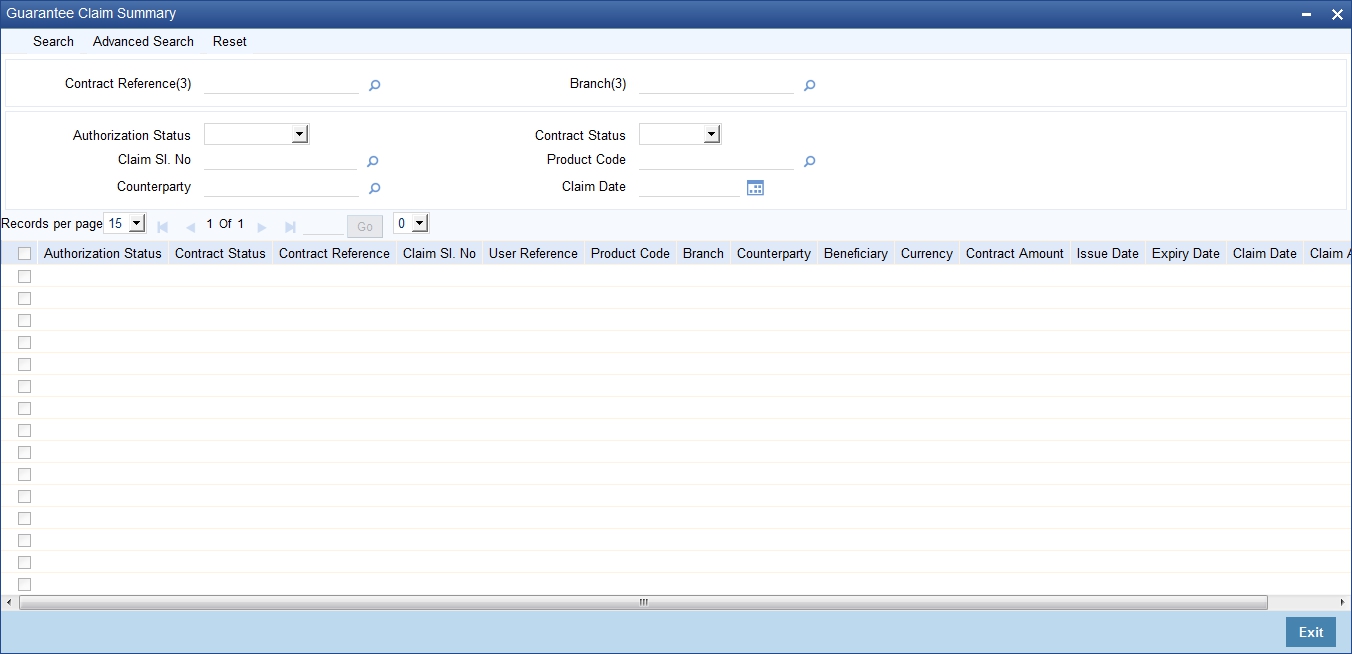Click the scrollbar right arrow
Image resolution: width=1352 pixels, height=654 pixels.
1343,603
